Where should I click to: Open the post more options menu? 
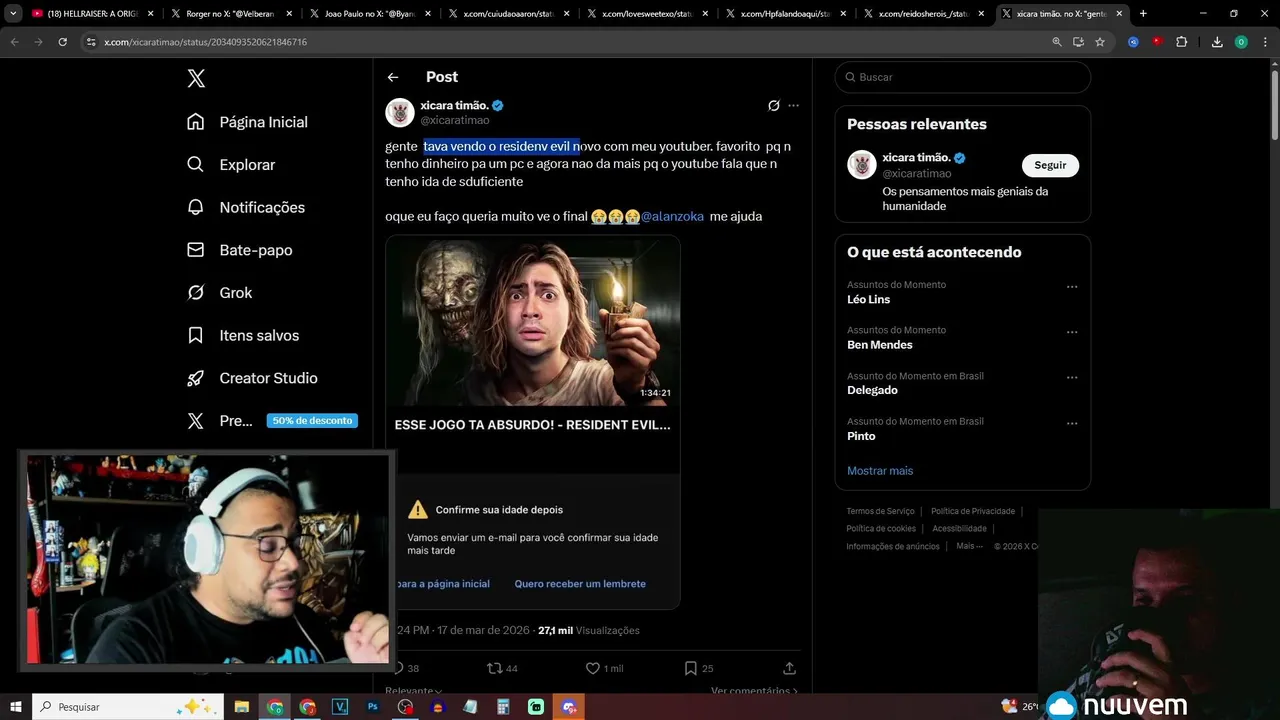pyautogui.click(x=793, y=105)
